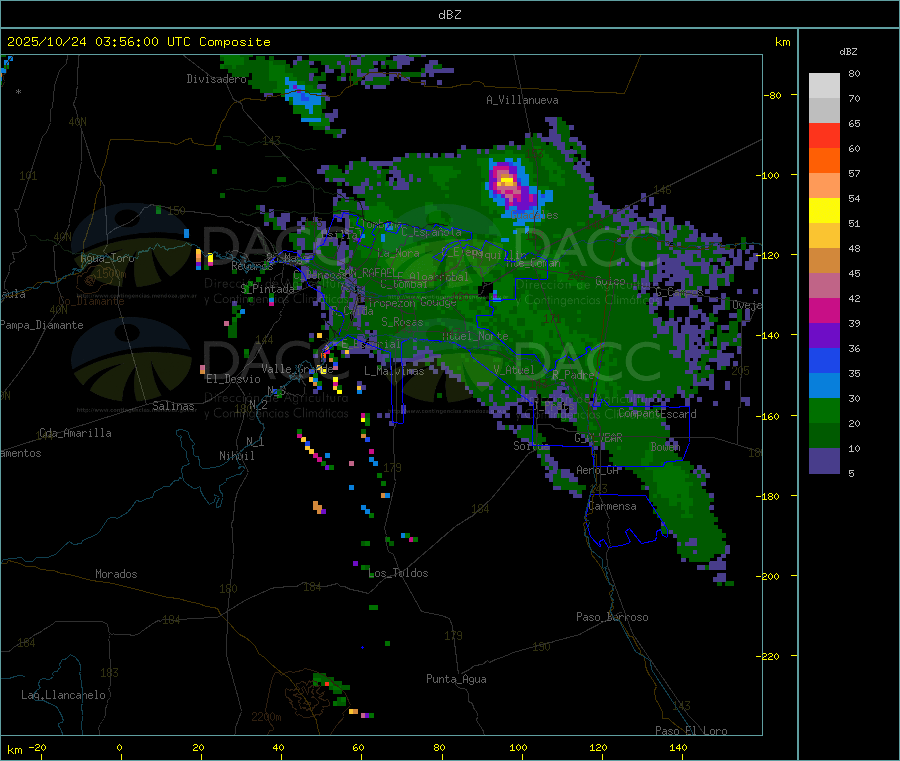Viewport: 900px width, 761px height.
Task: Pick the light orange 54-57 dBZ legend swatch
Action: [824, 185]
